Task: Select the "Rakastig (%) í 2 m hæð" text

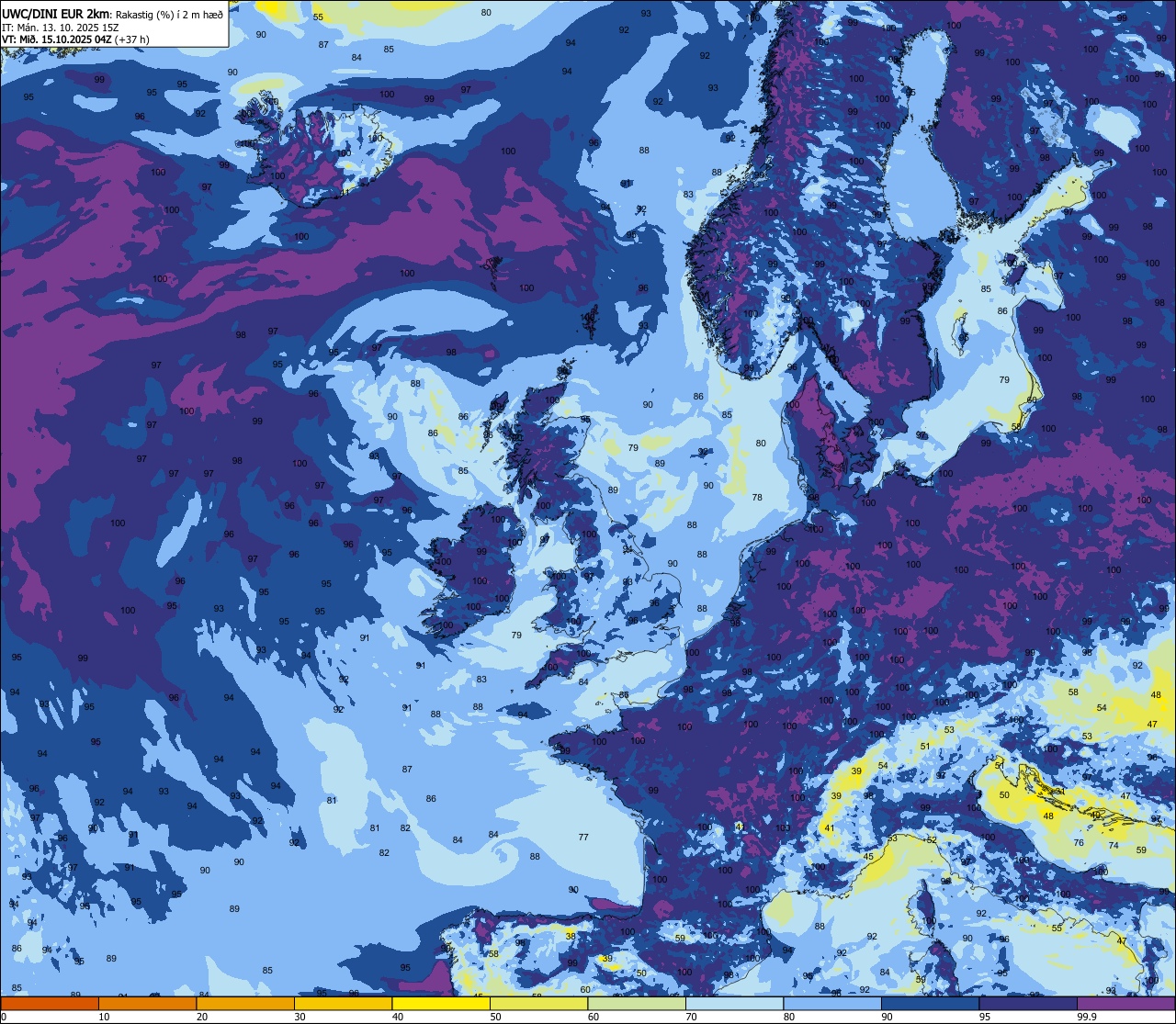Action: (170, 14)
